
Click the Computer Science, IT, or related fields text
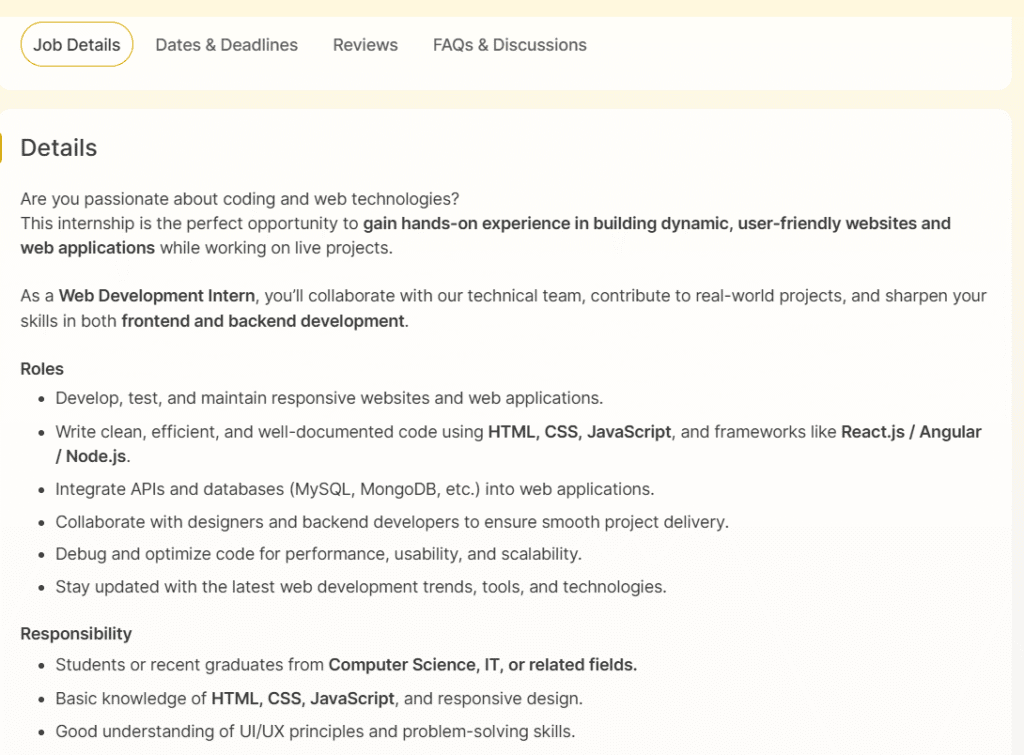pos(485,664)
